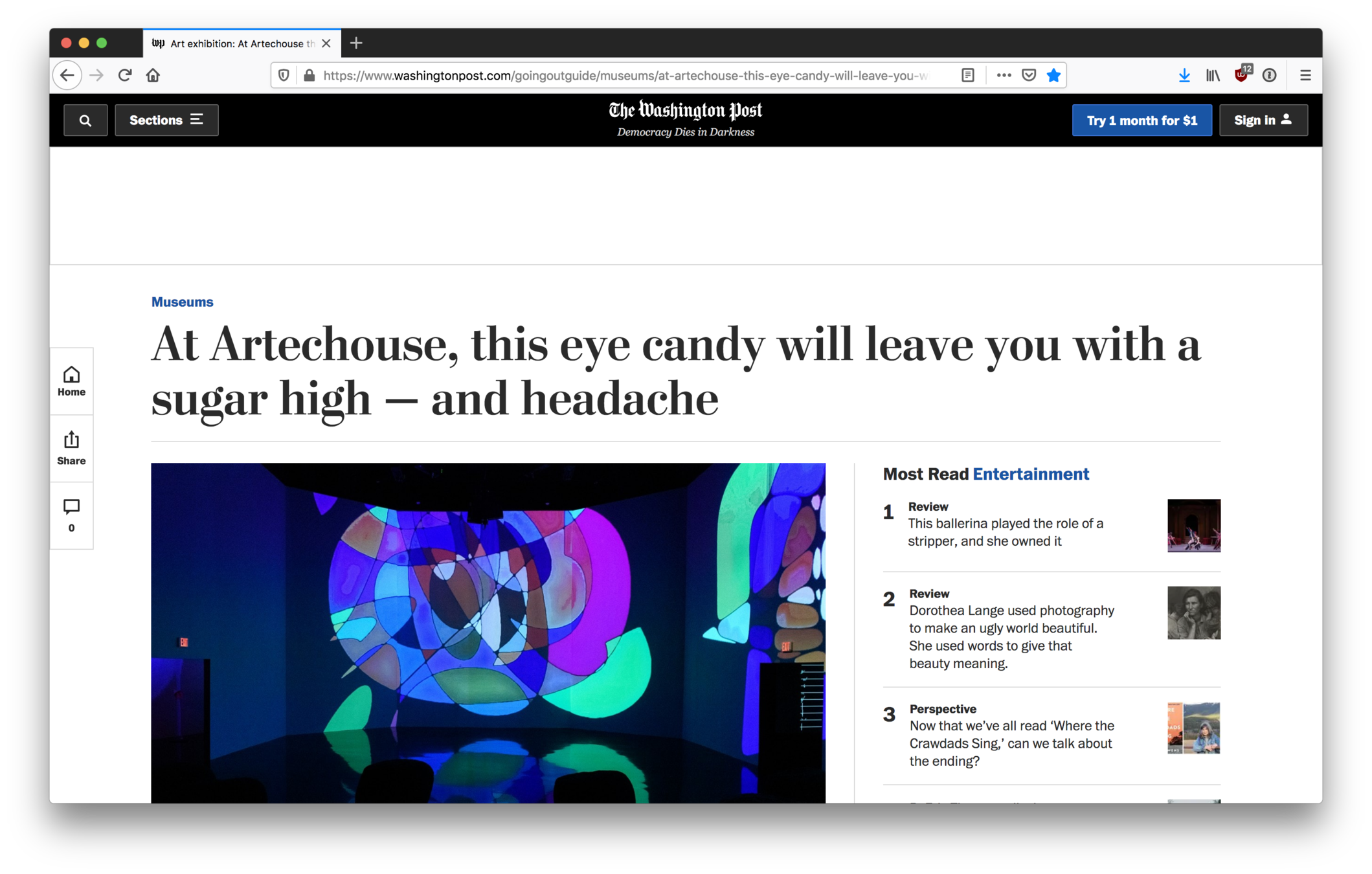
Task: Click the reader view icon
Action: [967, 76]
